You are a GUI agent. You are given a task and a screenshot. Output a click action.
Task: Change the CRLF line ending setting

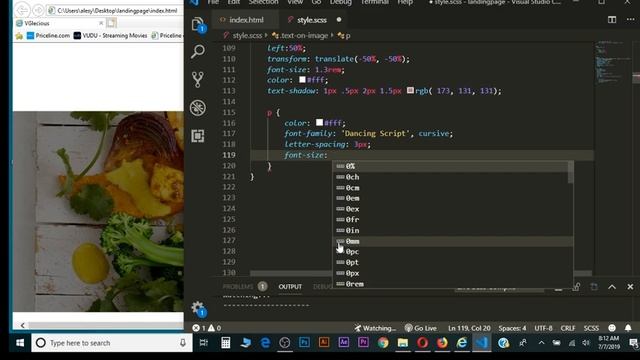tap(568, 328)
